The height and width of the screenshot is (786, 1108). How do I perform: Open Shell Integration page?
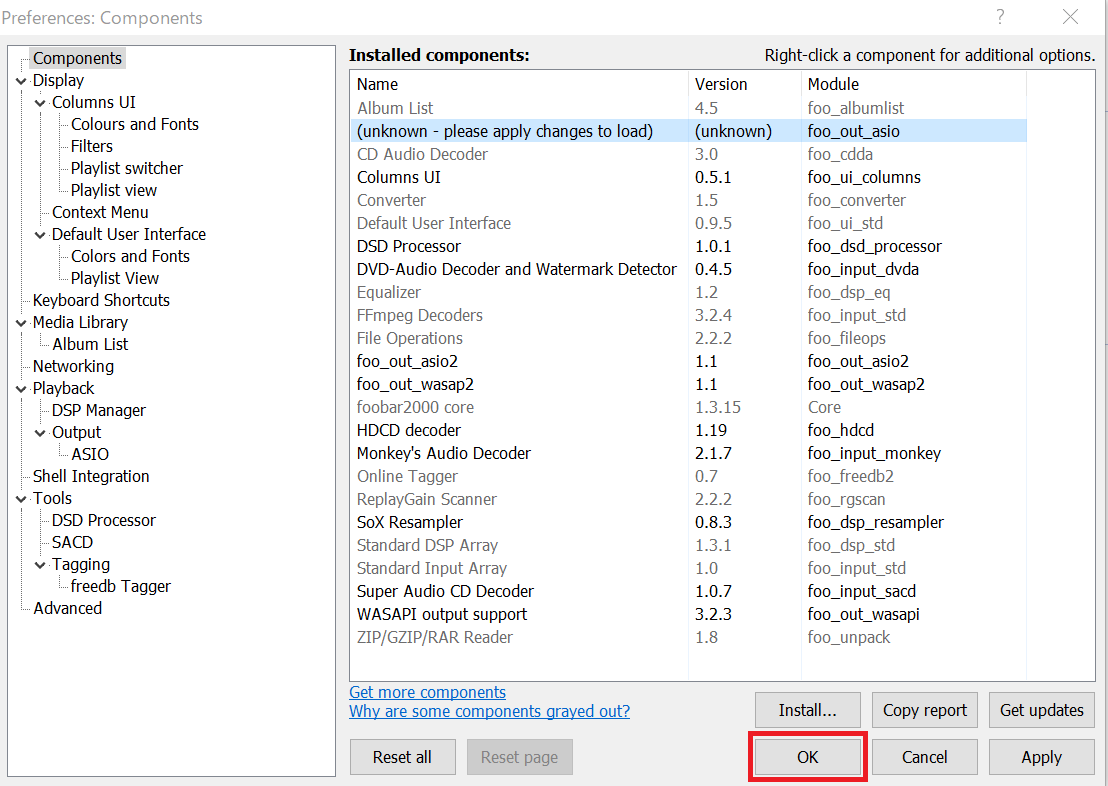click(x=91, y=476)
